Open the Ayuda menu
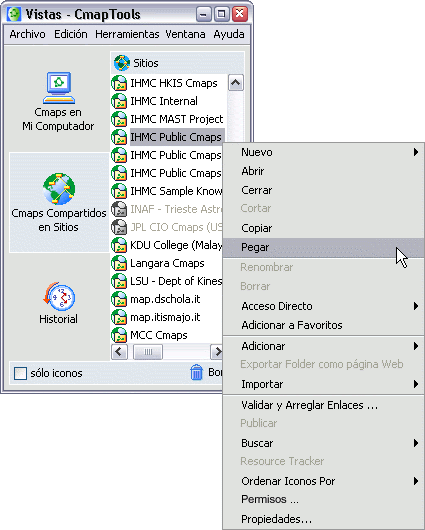Screen dimensions: 425x530 [229, 34]
